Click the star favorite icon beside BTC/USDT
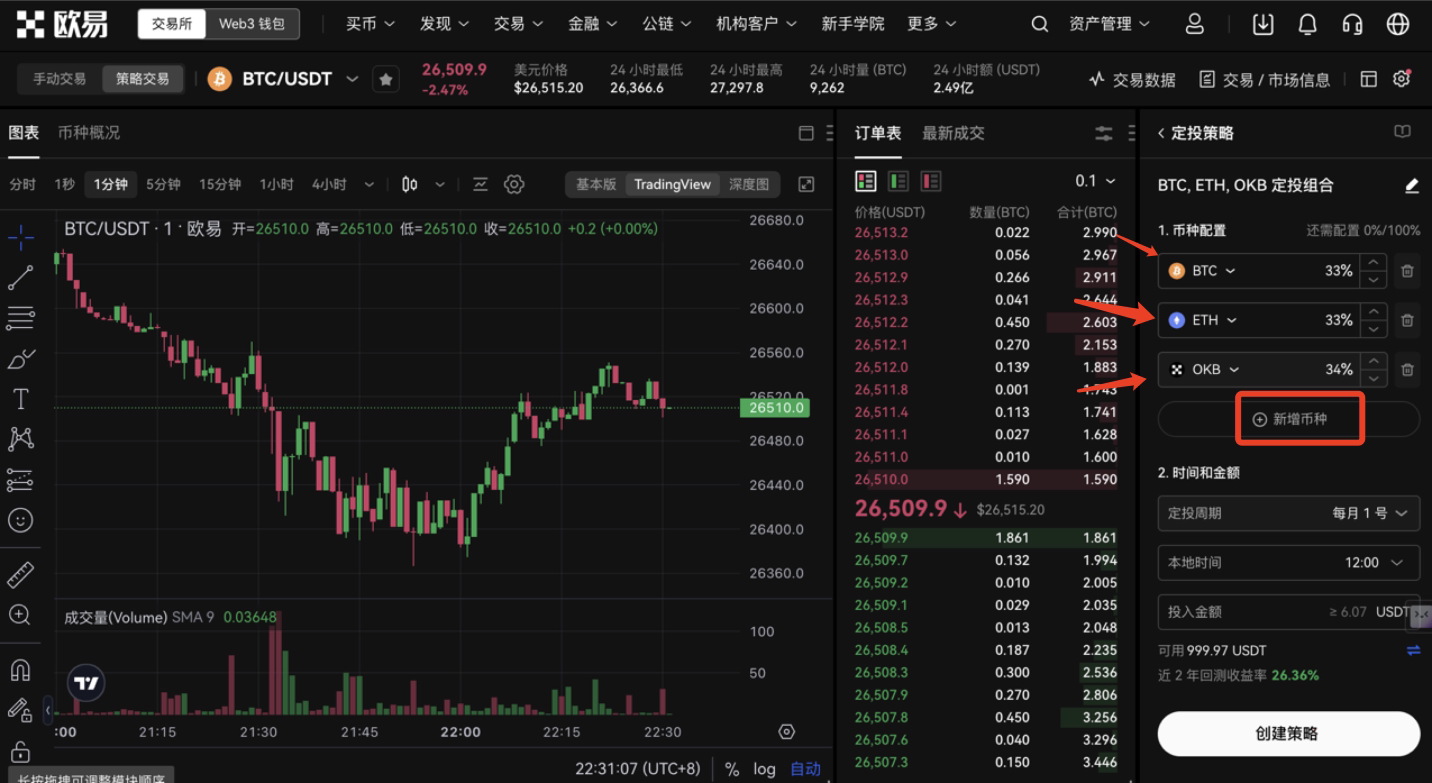This screenshot has height=783, width=1432. [x=386, y=79]
